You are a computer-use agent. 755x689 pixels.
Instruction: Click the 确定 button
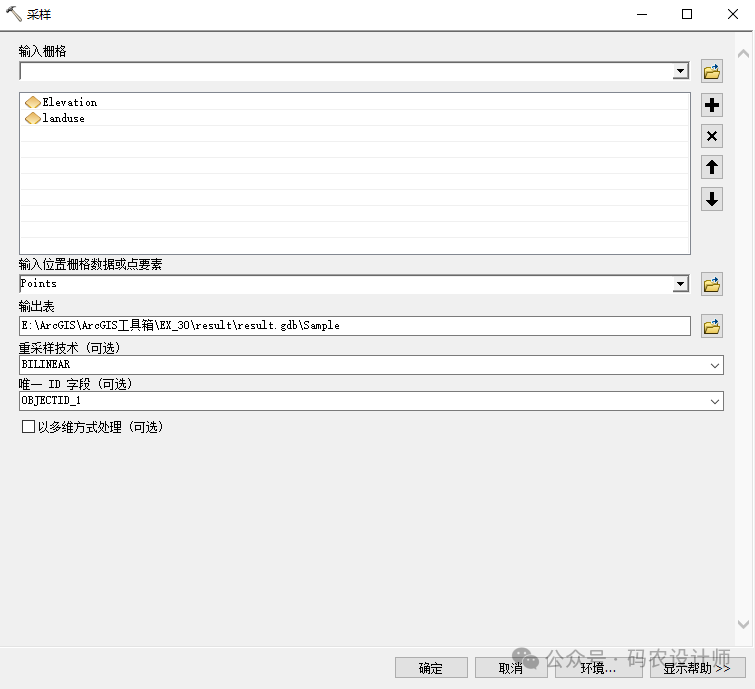tap(431, 668)
